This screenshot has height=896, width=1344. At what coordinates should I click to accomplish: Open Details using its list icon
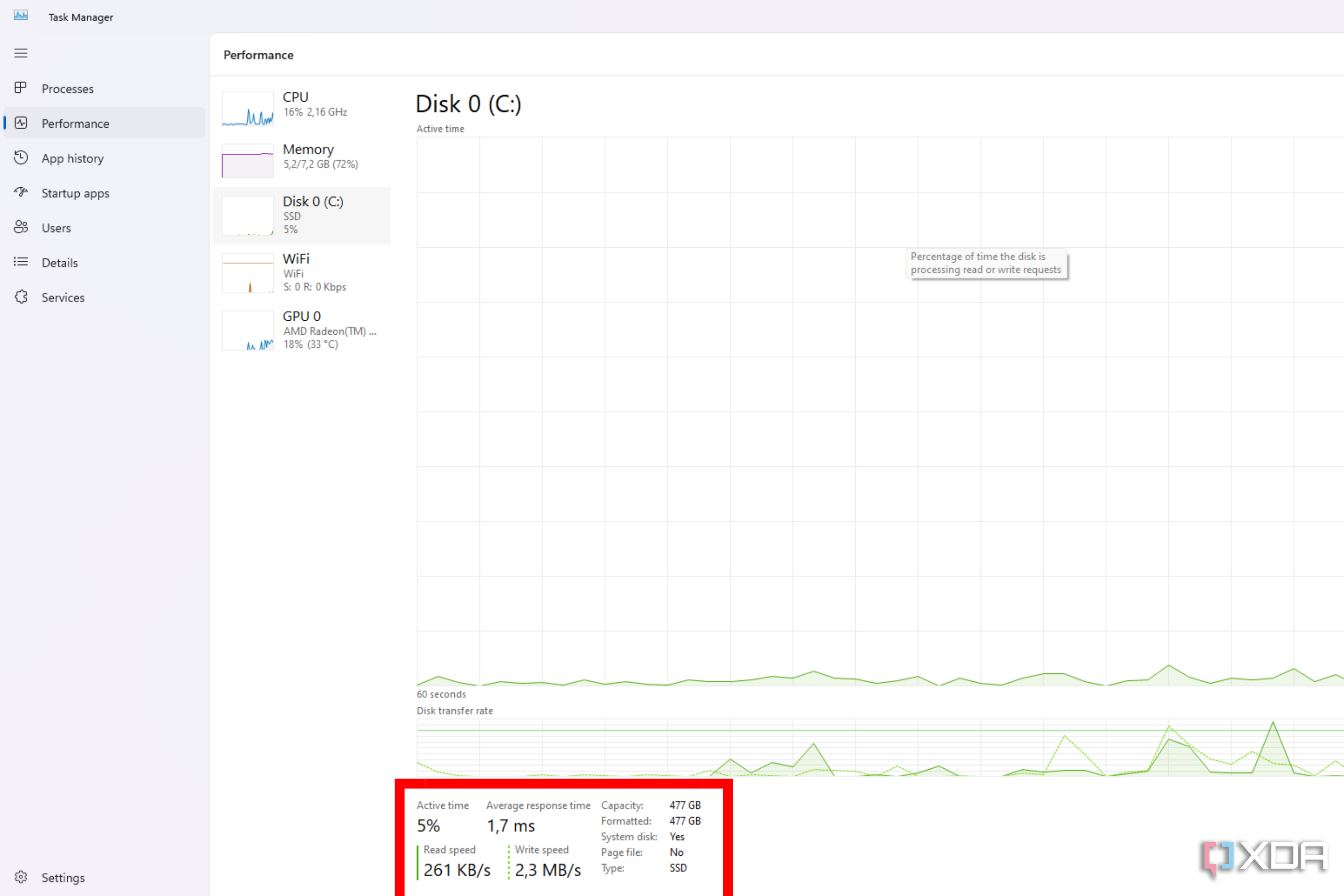pos(21,262)
